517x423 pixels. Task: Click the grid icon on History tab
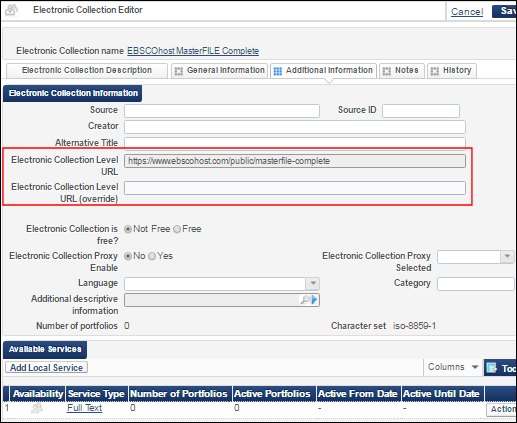(435, 71)
